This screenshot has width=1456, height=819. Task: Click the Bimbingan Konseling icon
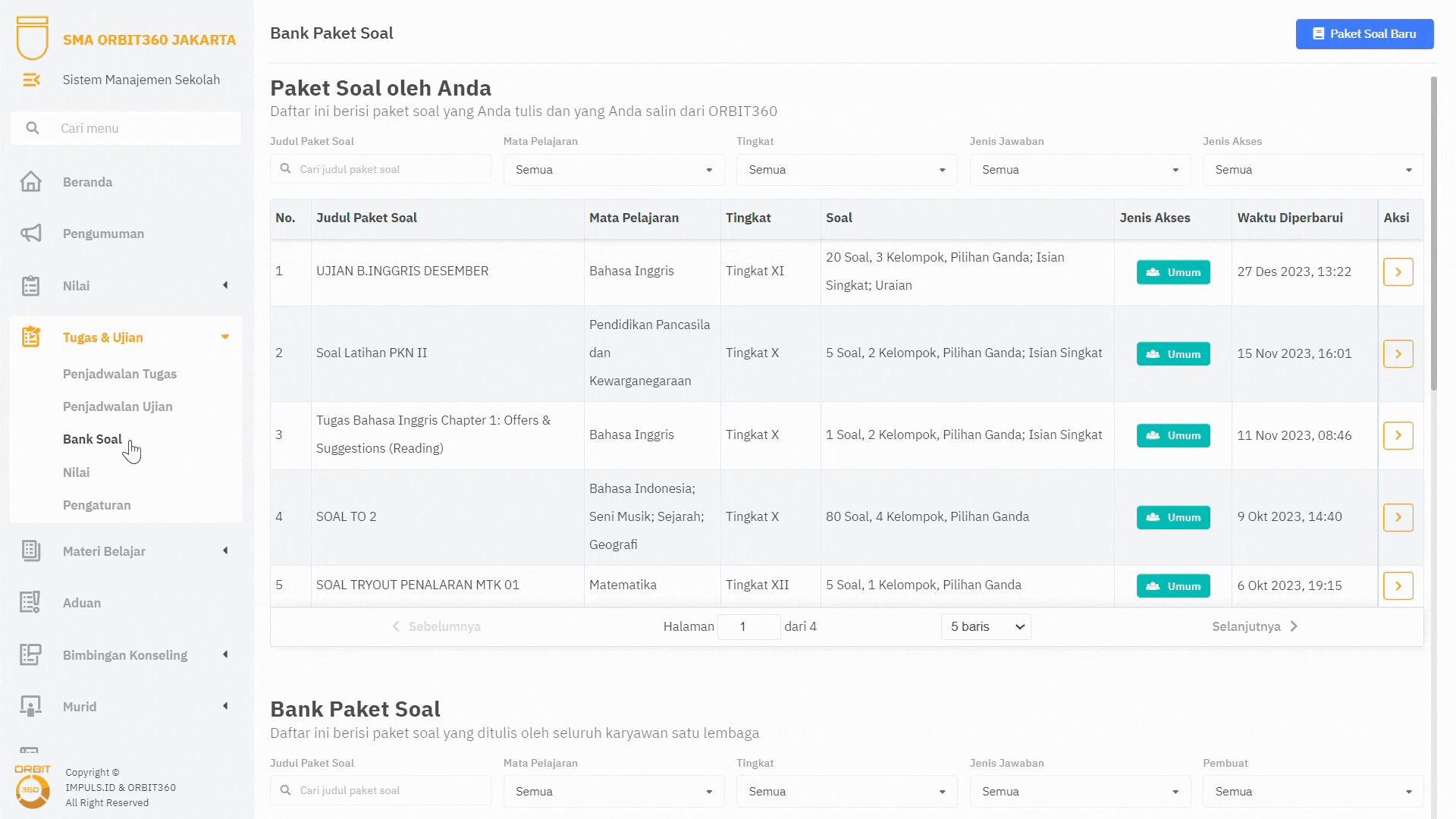click(x=30, y=654)
